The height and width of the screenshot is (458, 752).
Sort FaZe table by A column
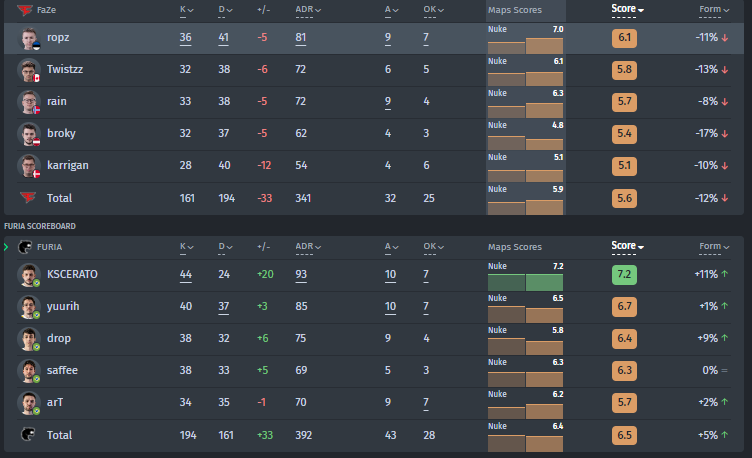[390, 10]
